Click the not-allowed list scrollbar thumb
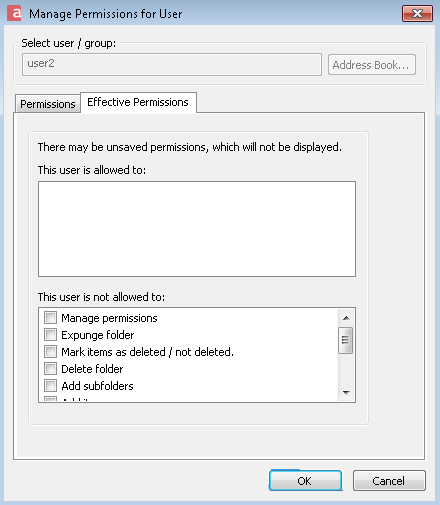The image size is (440, 505). pyautogui.click(x=346, y=340)
